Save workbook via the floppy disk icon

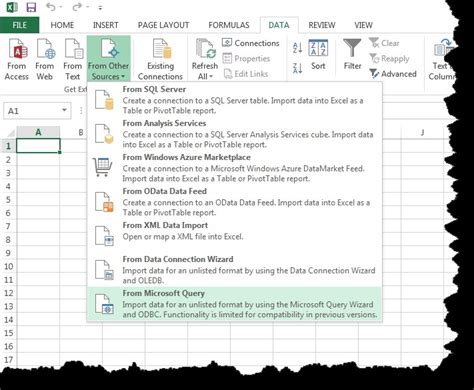[31, 7]
